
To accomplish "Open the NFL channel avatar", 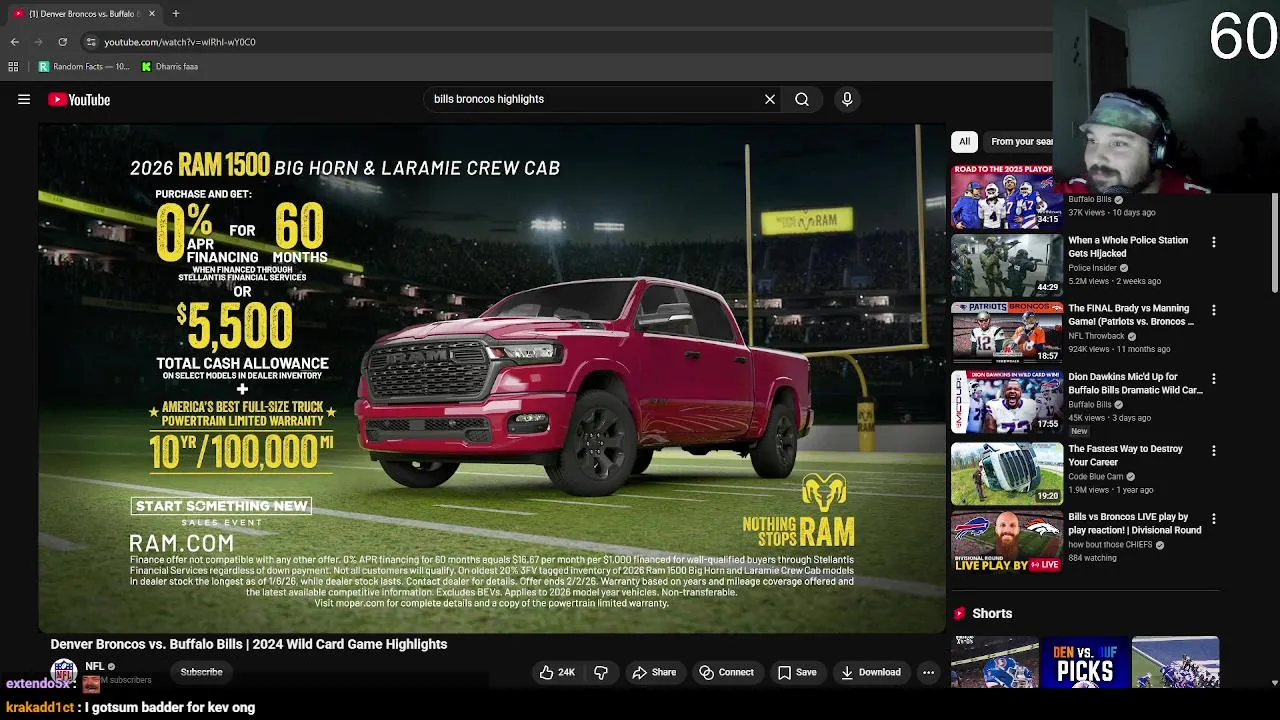I will [64, 671].
